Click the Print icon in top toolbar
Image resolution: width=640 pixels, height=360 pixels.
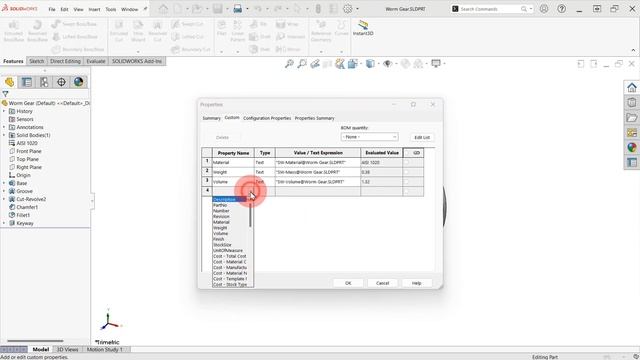[238, 9]
